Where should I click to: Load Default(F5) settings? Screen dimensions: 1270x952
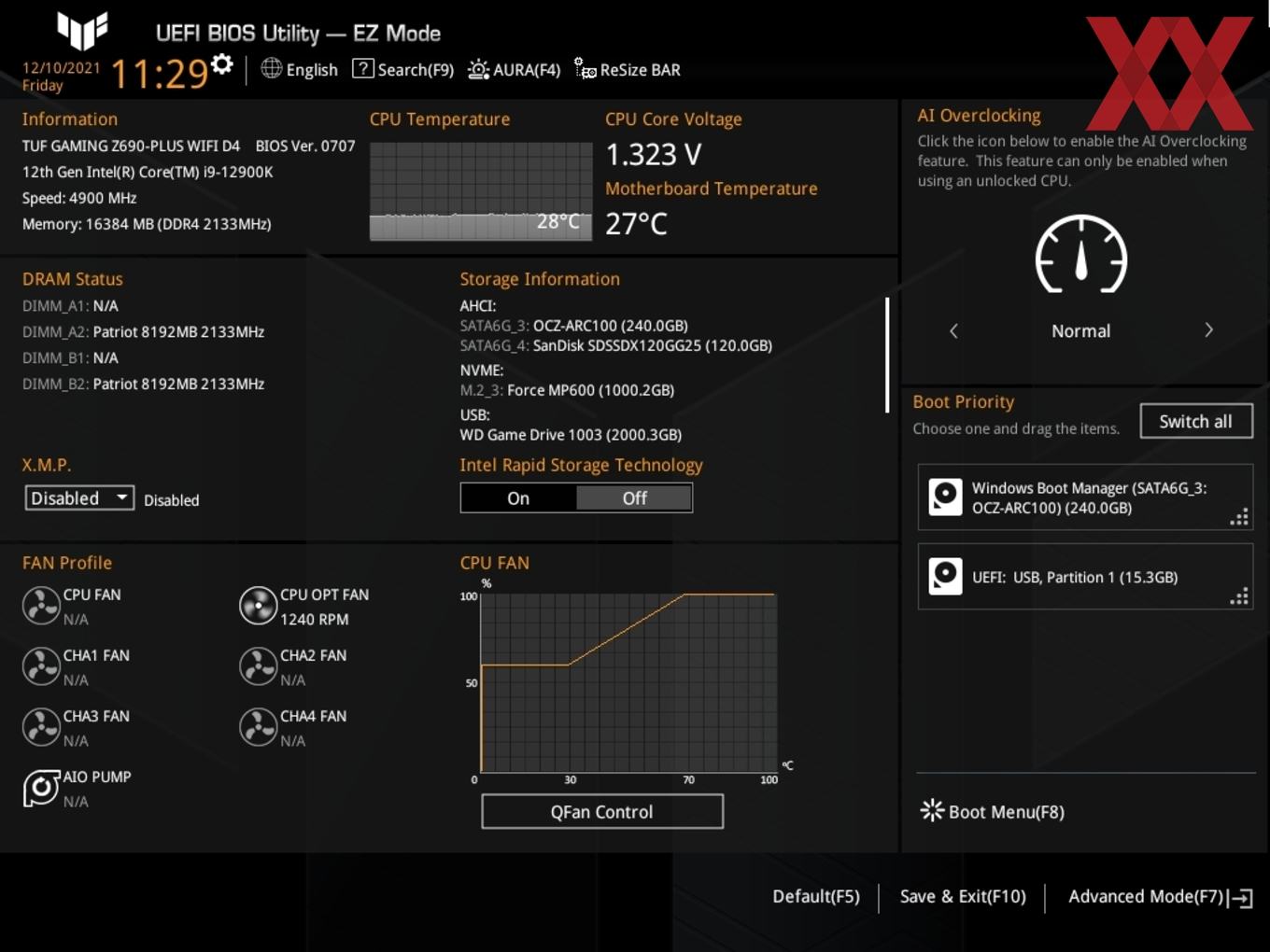point(816,896)
